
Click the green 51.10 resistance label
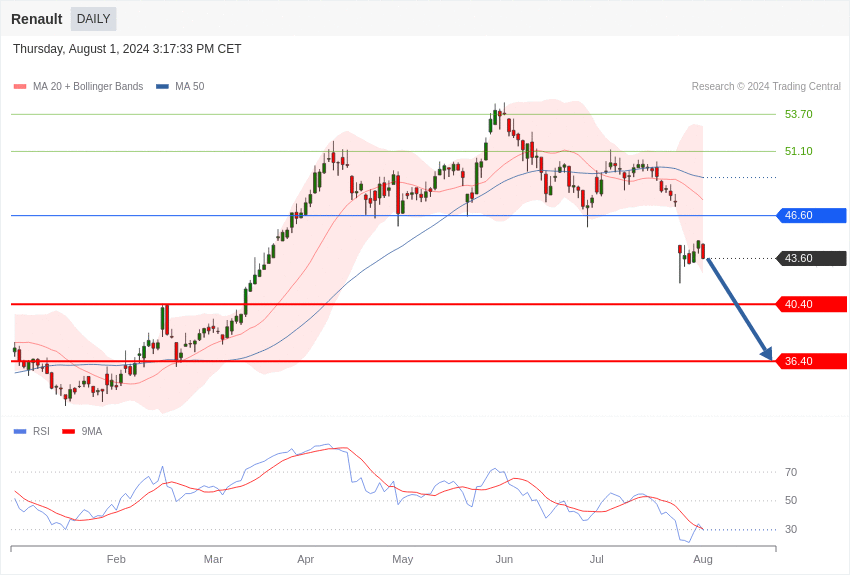point(798,151)
